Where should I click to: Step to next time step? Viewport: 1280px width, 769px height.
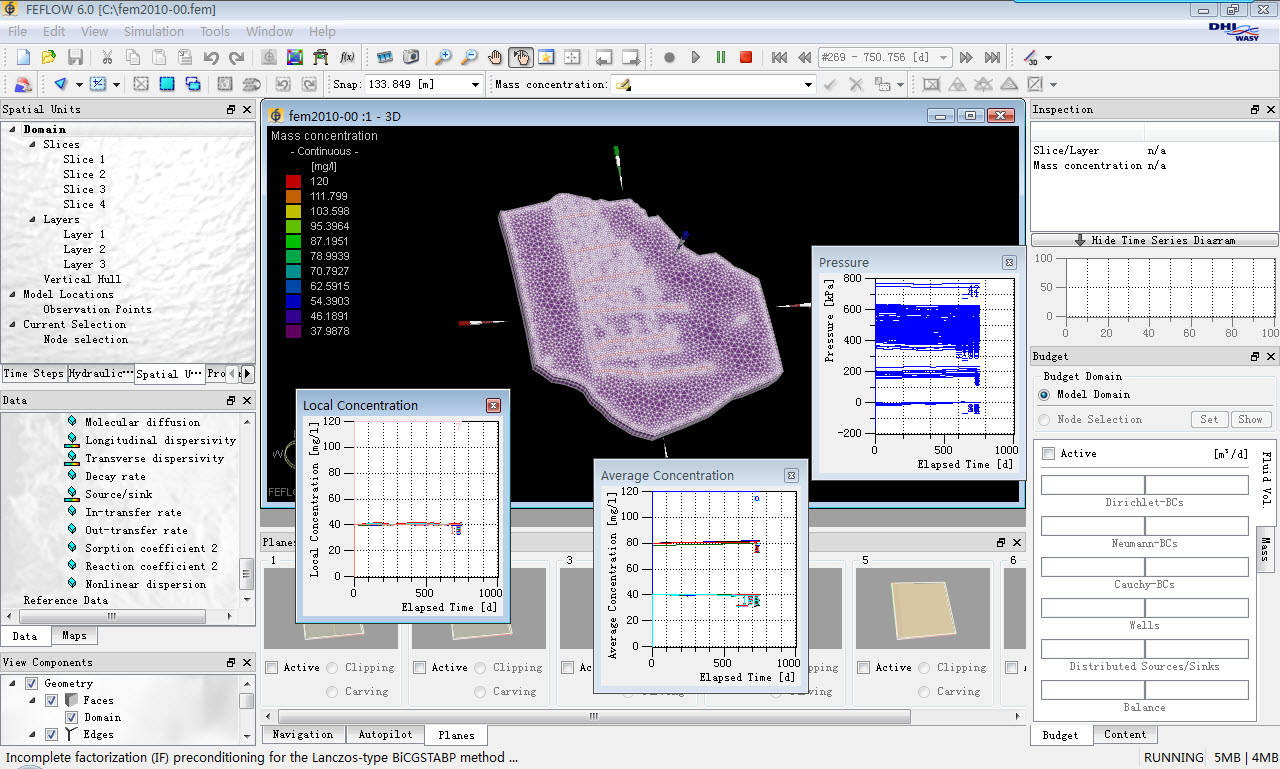(x=967, y=58)
